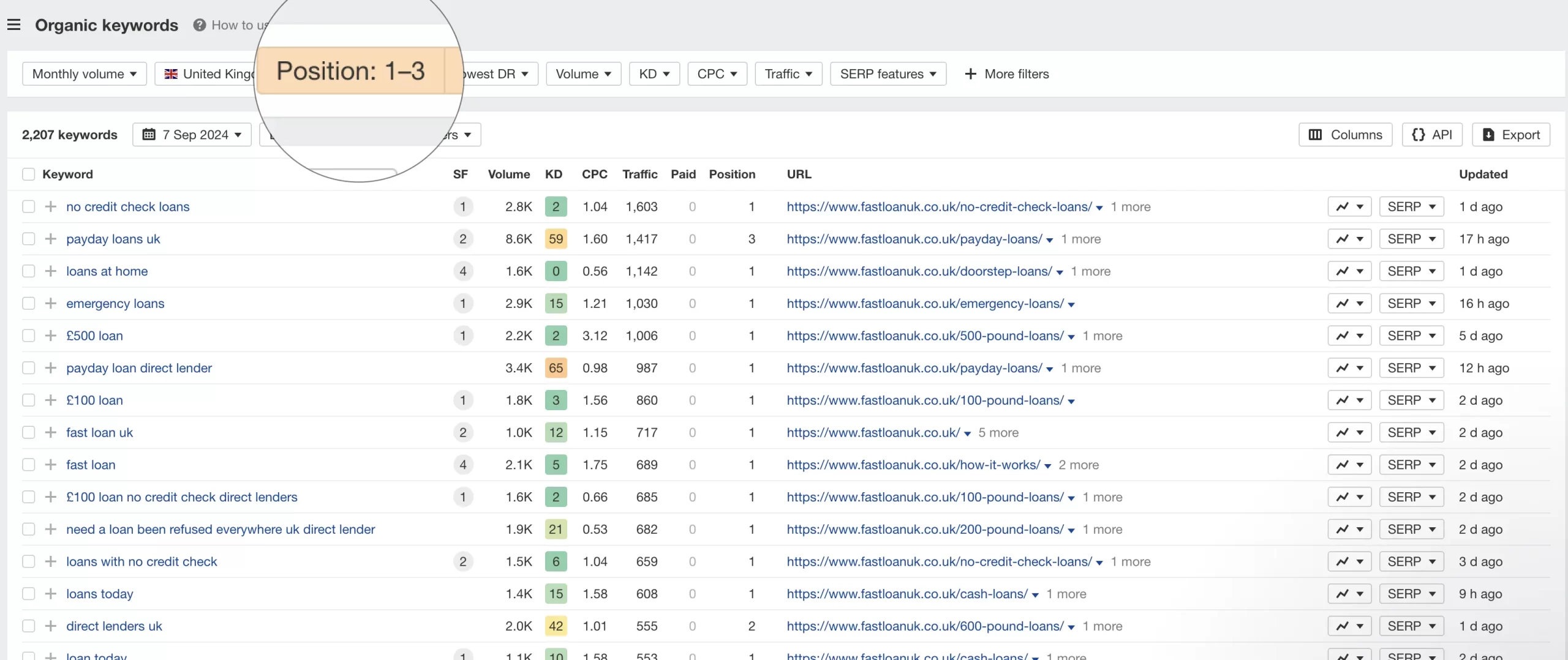Click the calendar icon on 7 Sep 2024
Image resolution: width=1568 pixels, height=660 pixels.
[149, 135]
